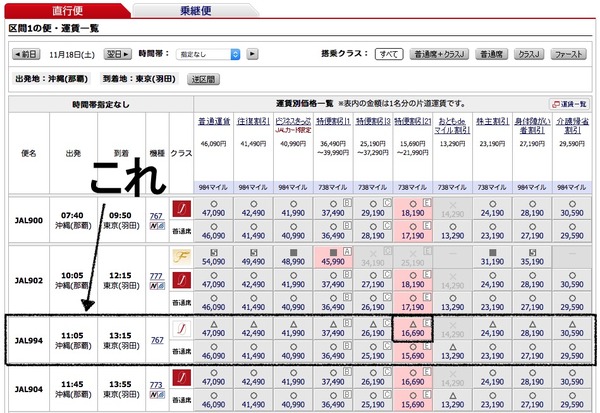Switch to the 直行便 tab
The width and height of the screenshot is (600, 413).
[67, 10]
